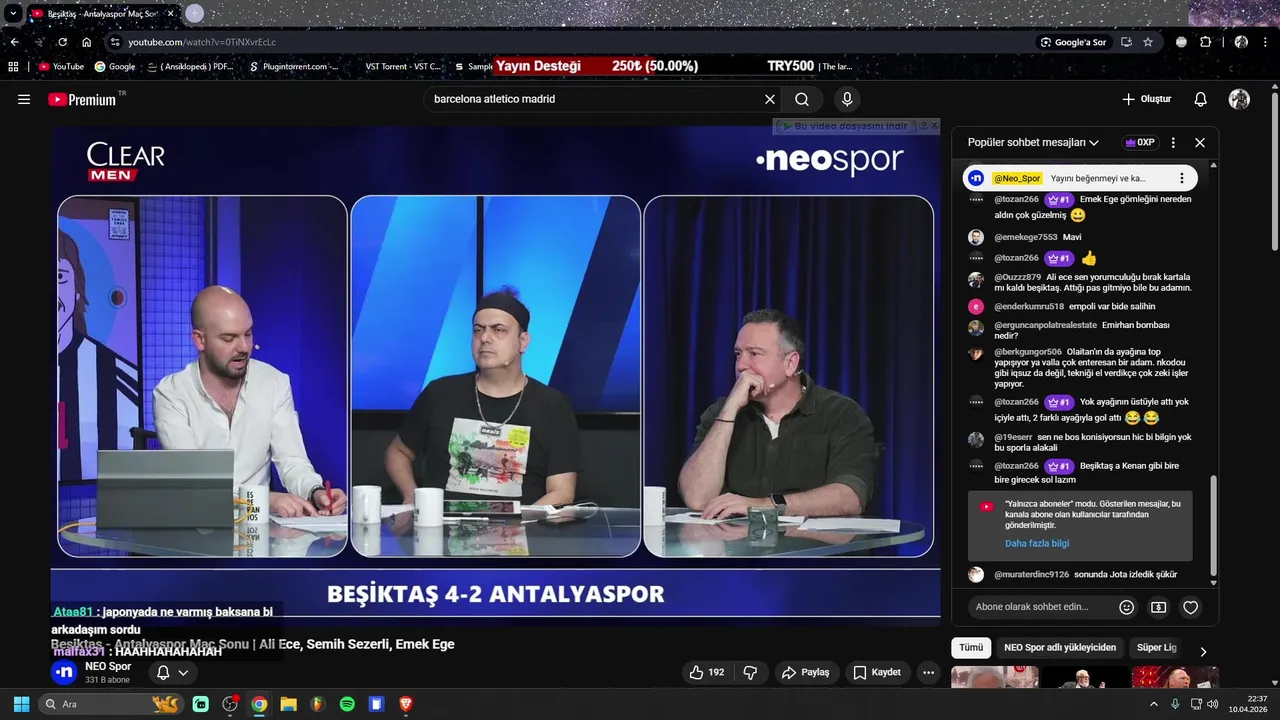Click the @emekege7553 chat username
This screenshot has height=720, width=1280.
pyautogui.click(x=1025, y=237)
